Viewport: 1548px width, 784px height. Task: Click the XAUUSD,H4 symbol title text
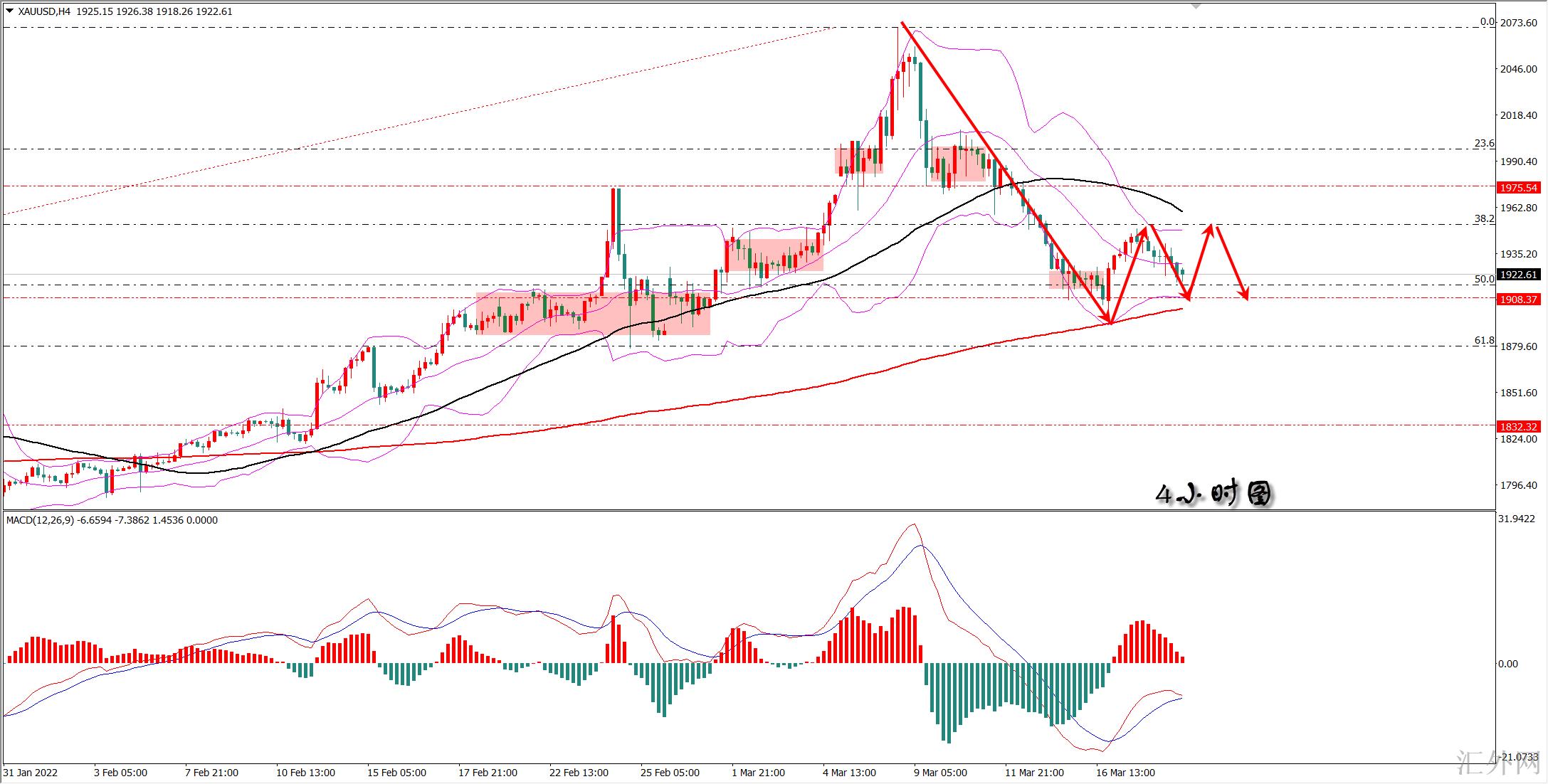44,11
